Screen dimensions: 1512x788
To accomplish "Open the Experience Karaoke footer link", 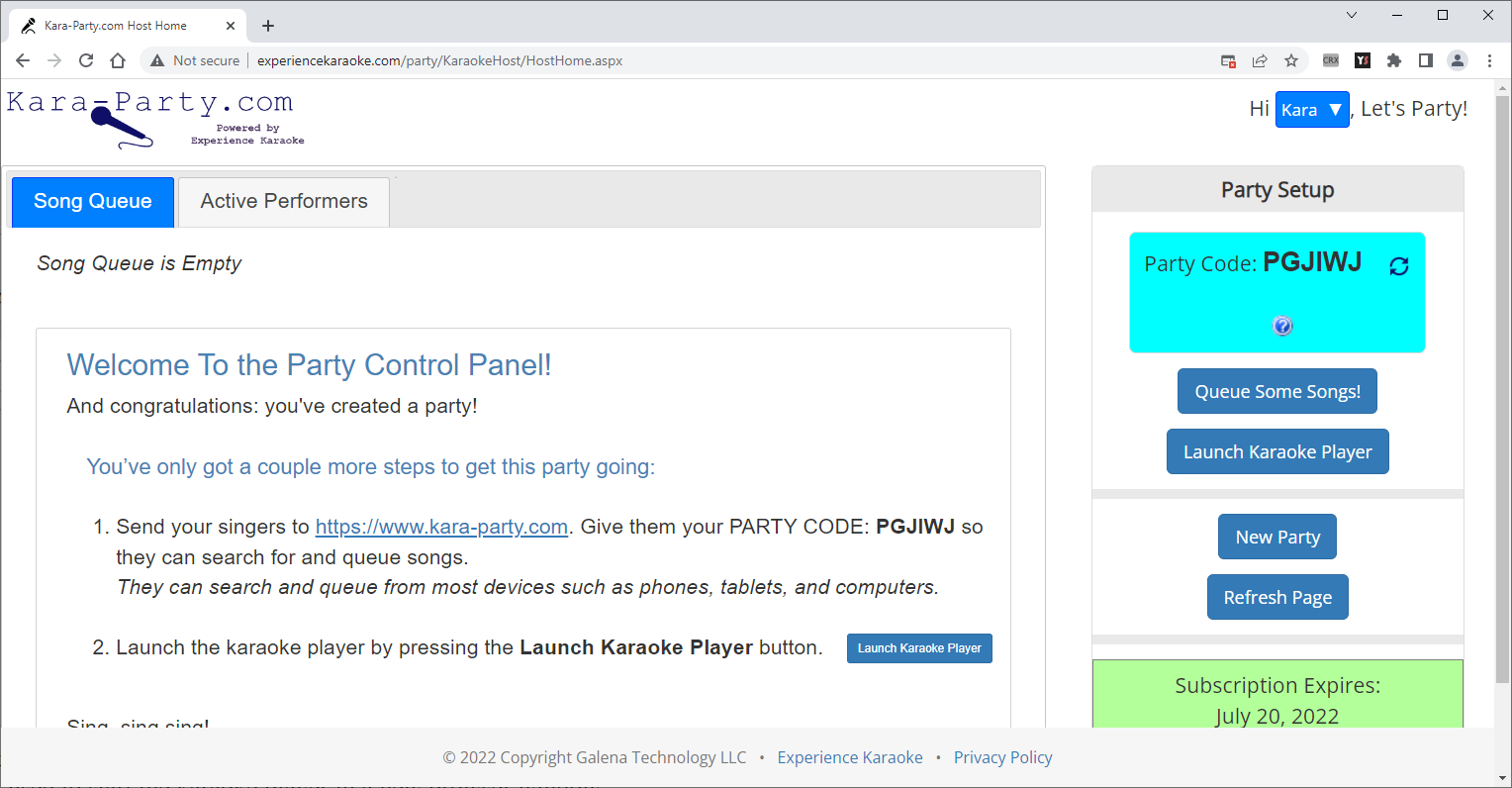I will [x=850, y=757].
